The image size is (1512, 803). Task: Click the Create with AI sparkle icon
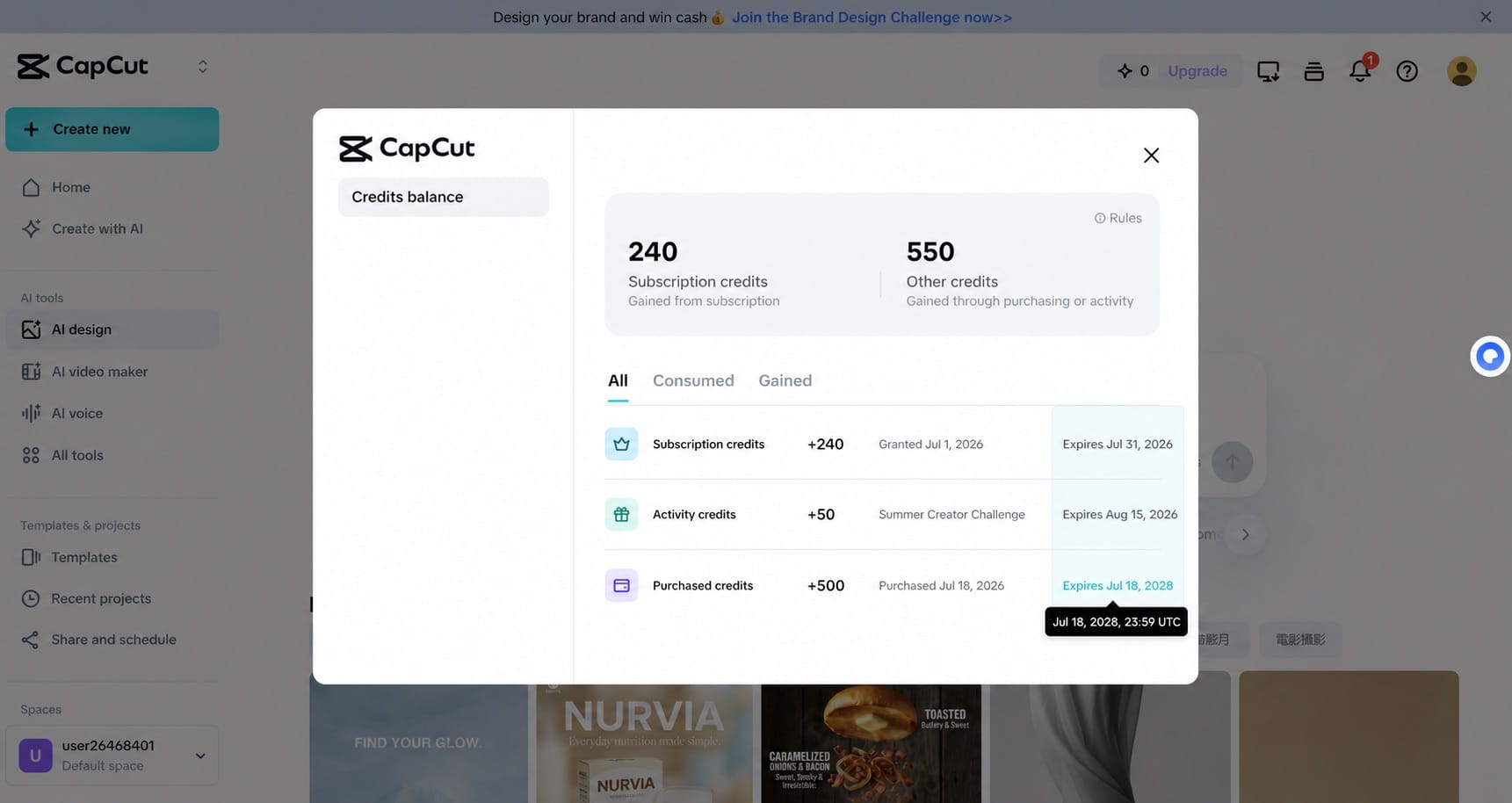click(x=31, y=228)
